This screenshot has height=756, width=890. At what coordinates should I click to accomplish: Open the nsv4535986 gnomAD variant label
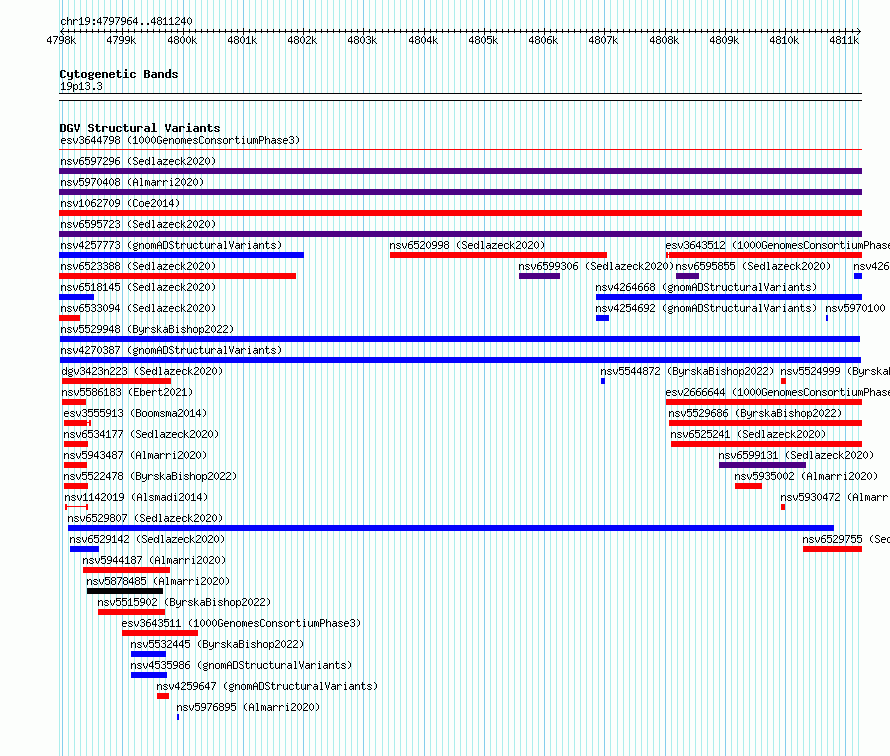click(x=241, y=665)
